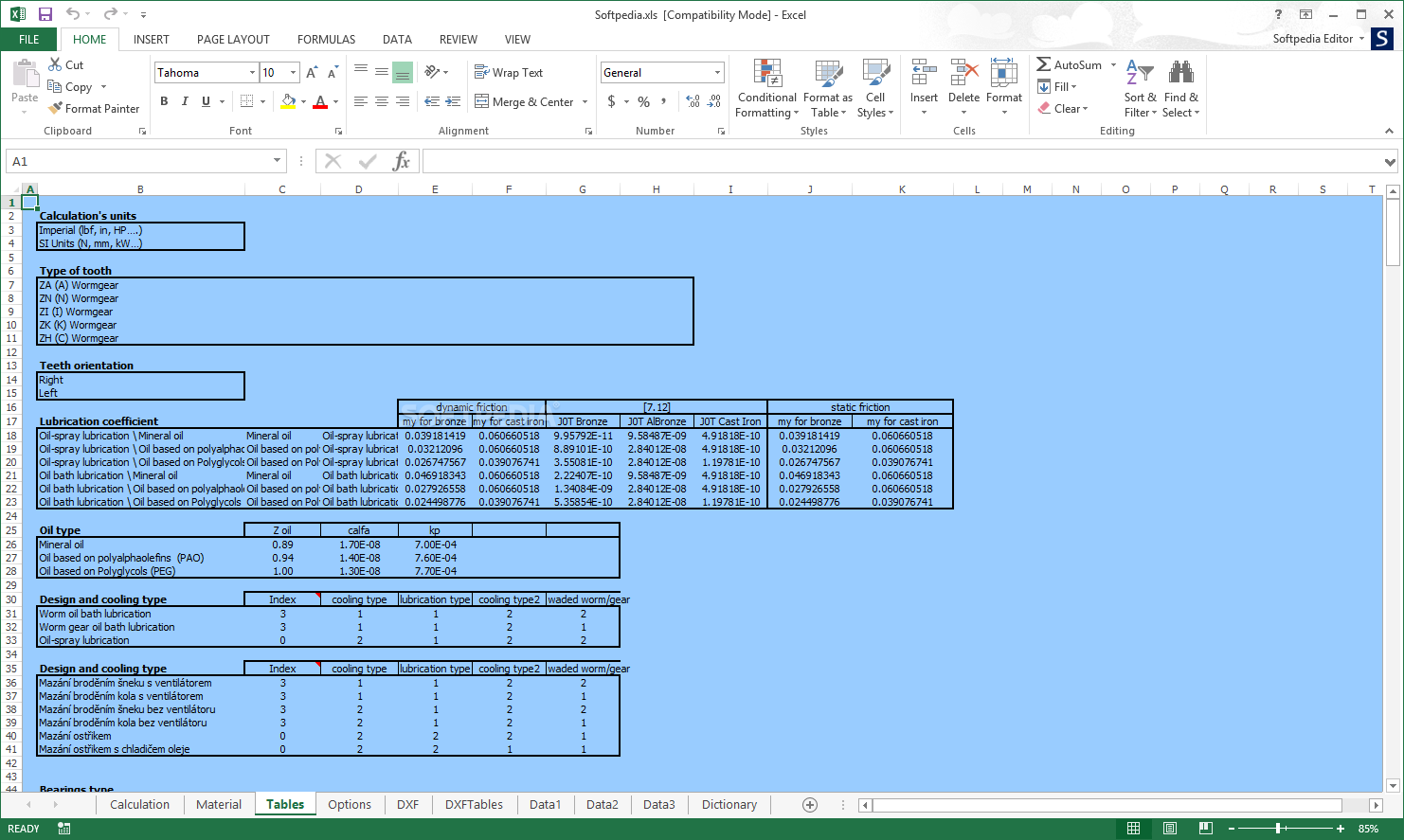Image resolution: width=1404 pixels, height=840 pixels.
Task: Toggle middle vertical alignment
Action: pyautogui.click(x=381, y=72)
